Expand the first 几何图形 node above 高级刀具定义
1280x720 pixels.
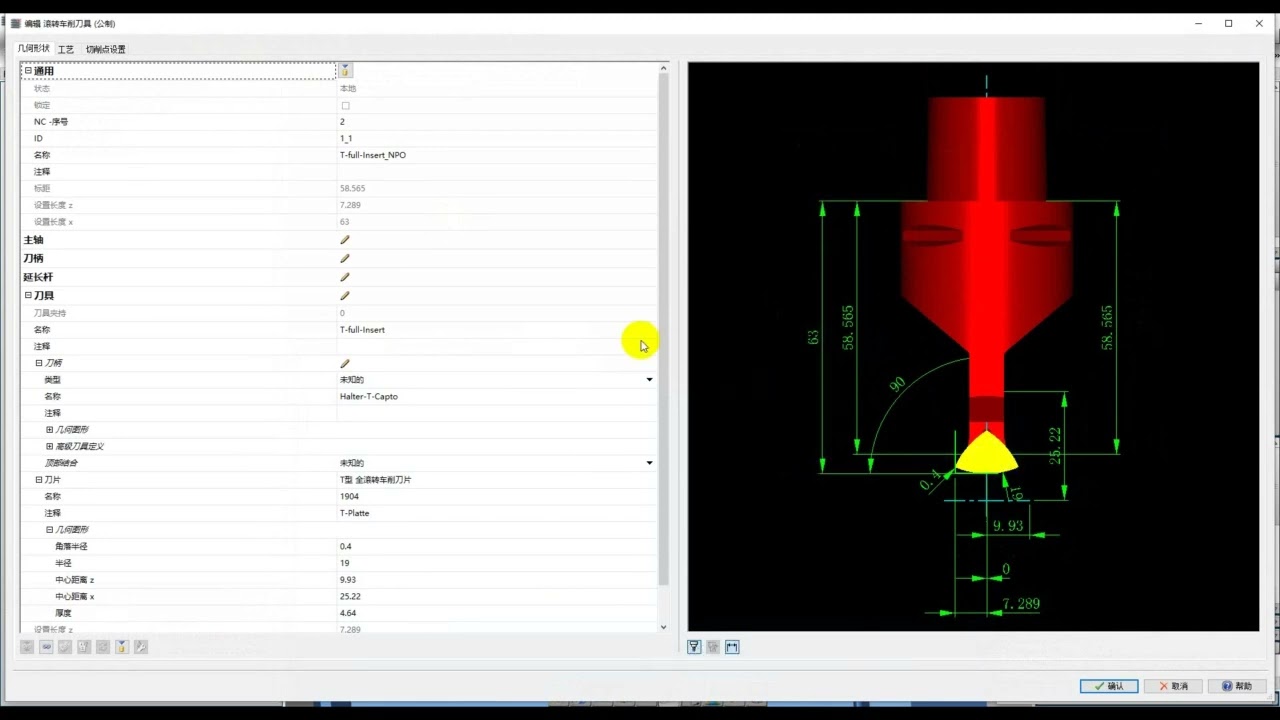click(x=49, y=430)
